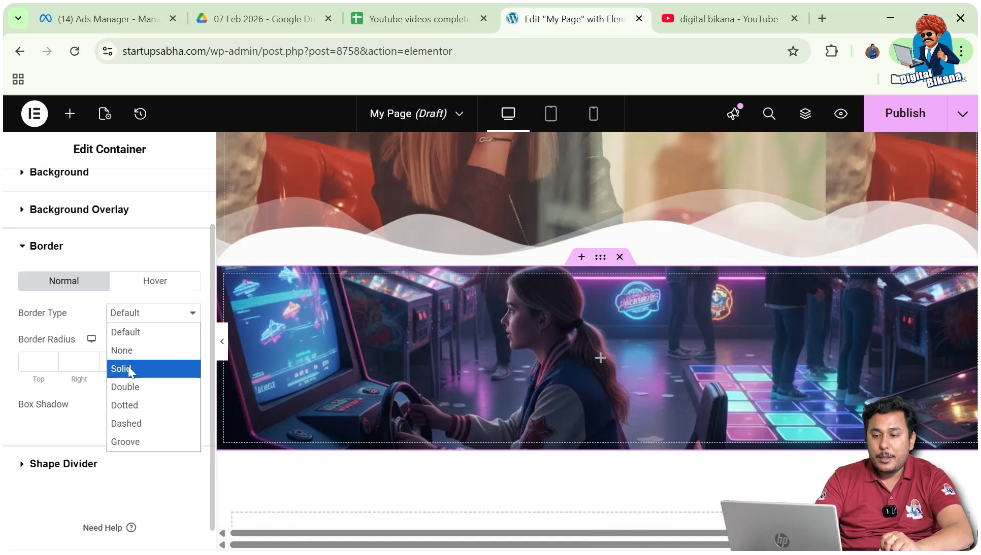981x555 pixels.
Task: Choose Dashed from Border Type list
Action: click(126, 424)
